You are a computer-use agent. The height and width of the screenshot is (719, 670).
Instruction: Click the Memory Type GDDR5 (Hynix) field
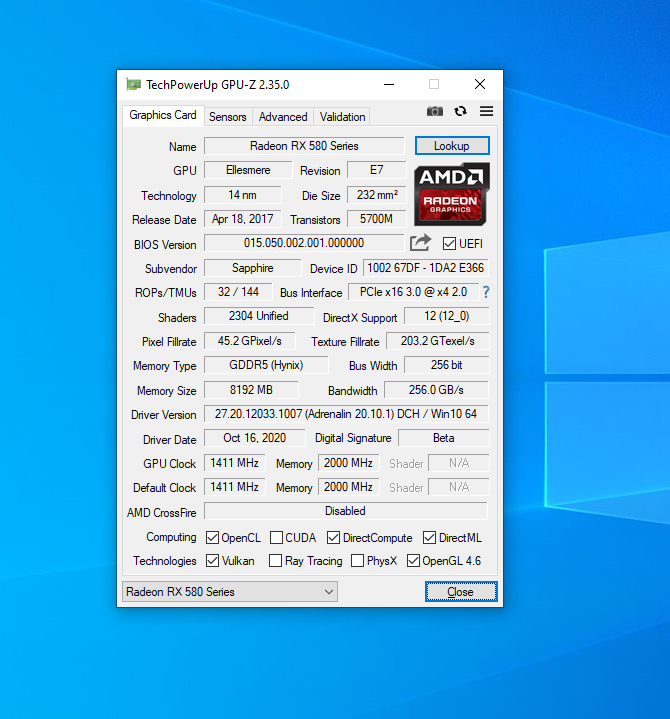coord(266,365)
